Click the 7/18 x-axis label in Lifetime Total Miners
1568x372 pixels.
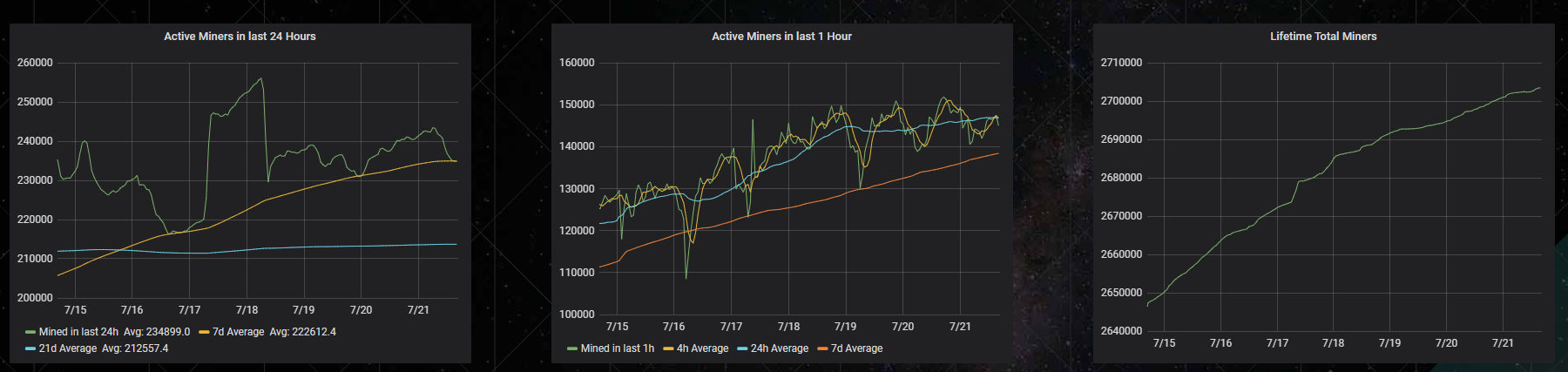point(1333,343)
